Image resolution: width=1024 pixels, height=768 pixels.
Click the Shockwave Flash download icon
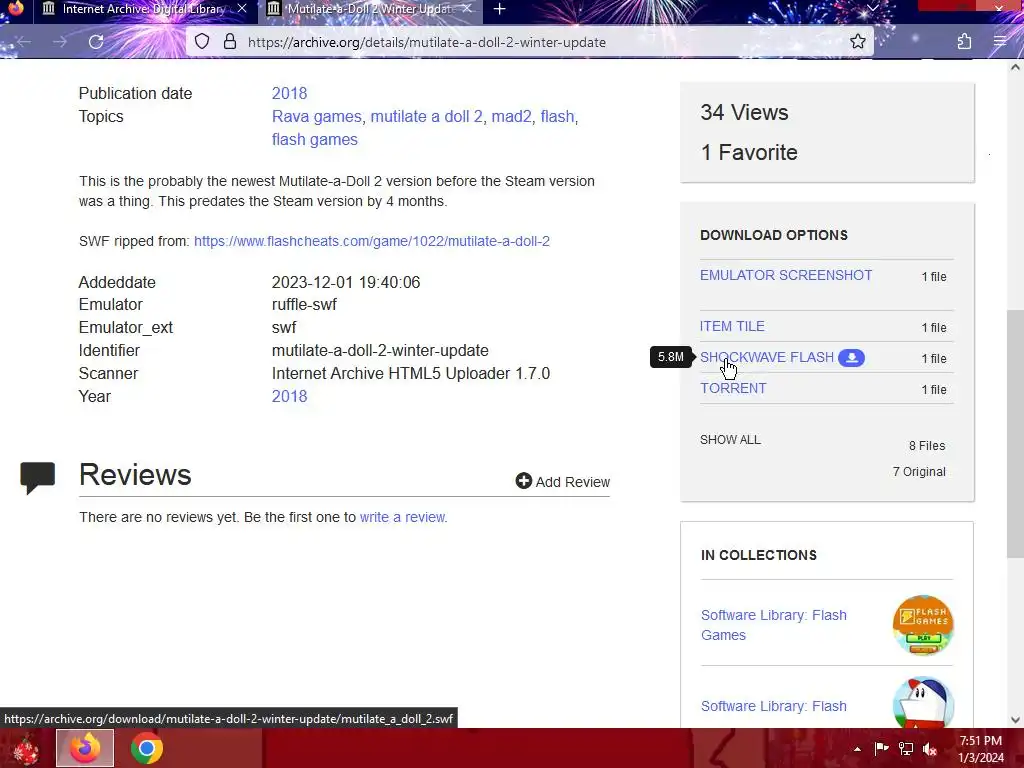(x=851, y=358)
